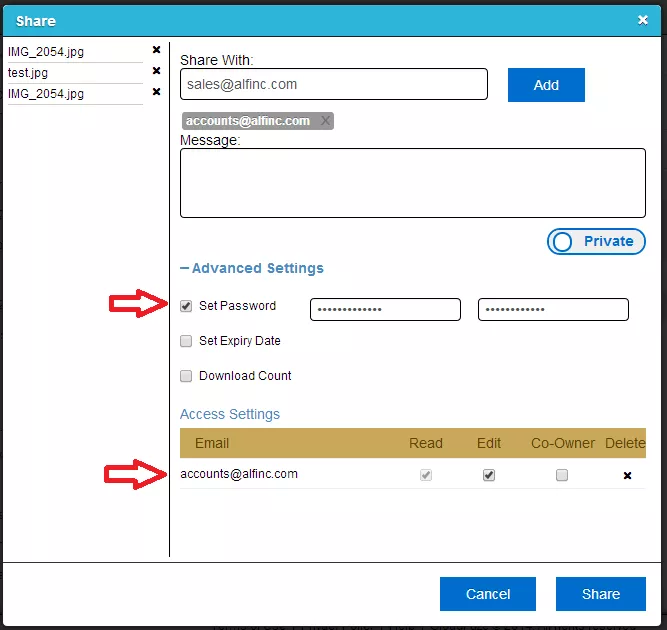Click the Set Expiry Date label
The width and height of the screenshot is (667, 630).
pyautogui.click(x=240, y=341)
